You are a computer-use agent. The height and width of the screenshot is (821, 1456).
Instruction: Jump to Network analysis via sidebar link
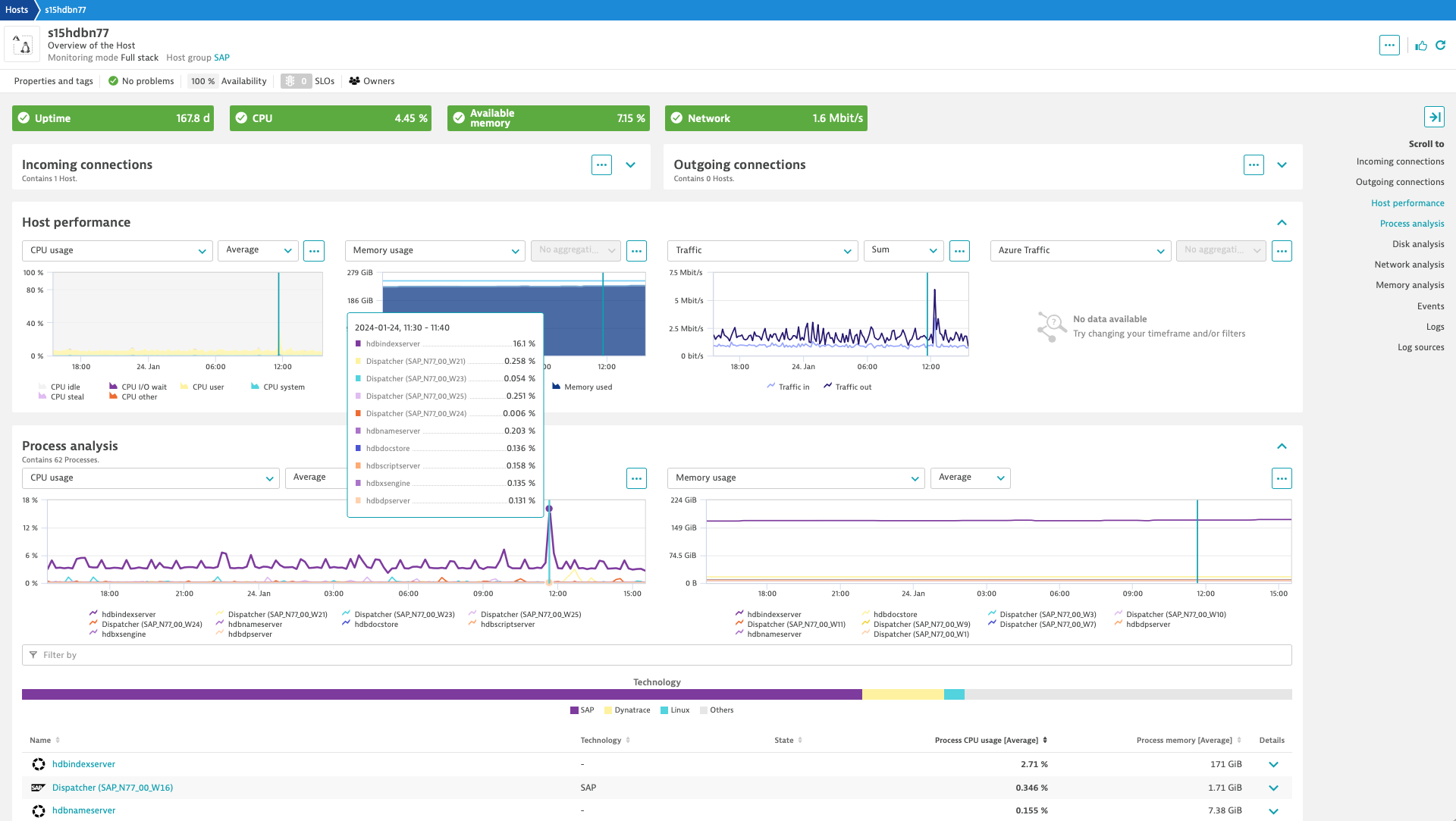pyautogui.click(x=1410, y=264)
